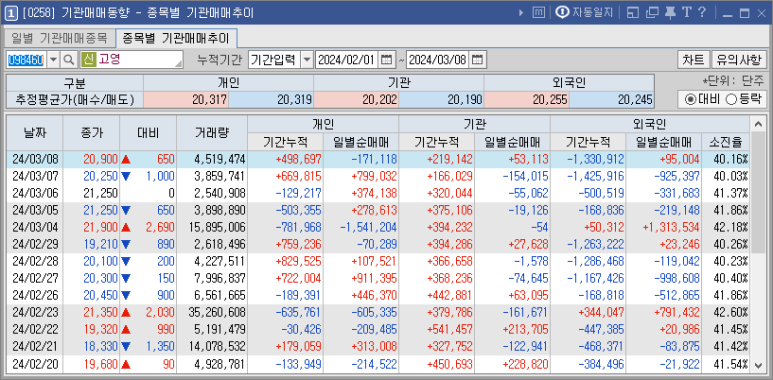Open the start date calendar picker

(x=387, y=60)
